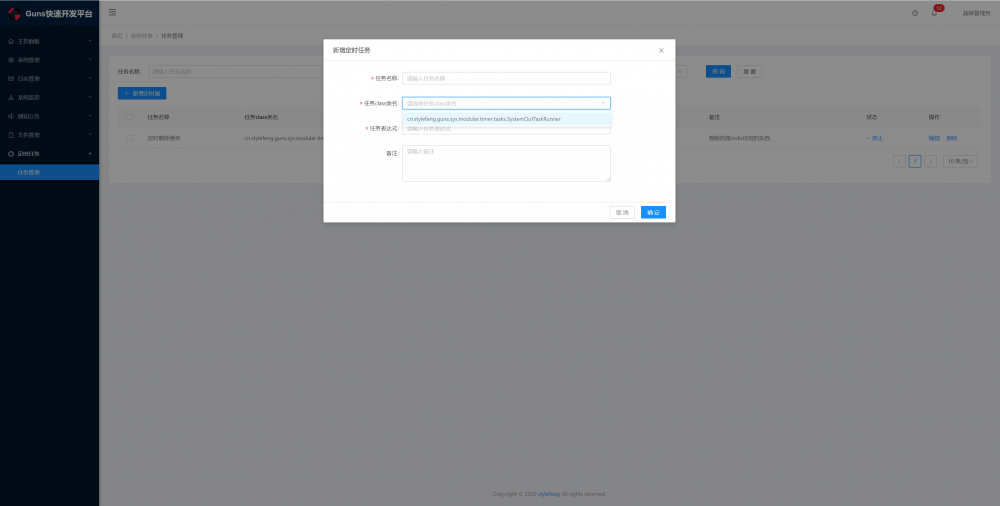Open the filter dropdown left of 查询
This screenshot has height=506, width=1000.
pos(680,71)
